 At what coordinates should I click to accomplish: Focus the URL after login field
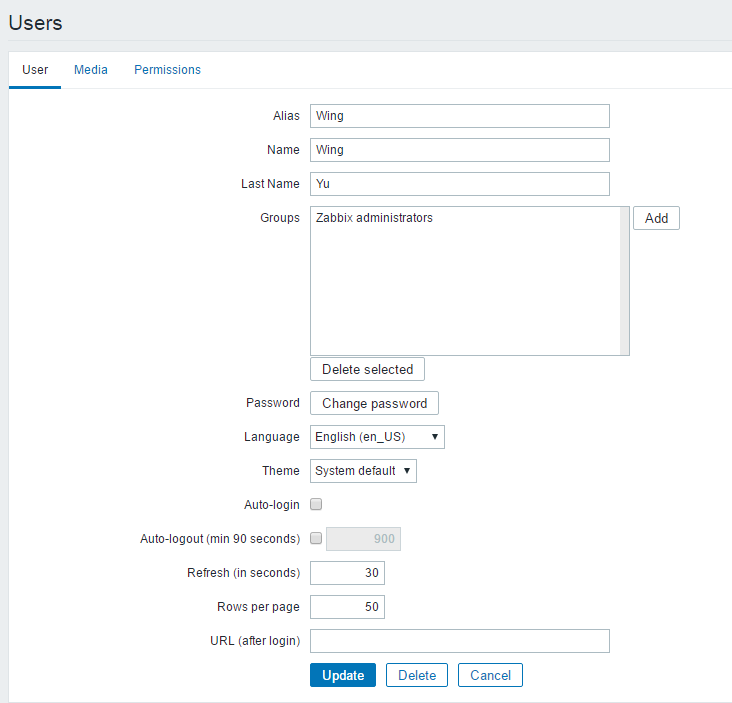tap(459, 641)
